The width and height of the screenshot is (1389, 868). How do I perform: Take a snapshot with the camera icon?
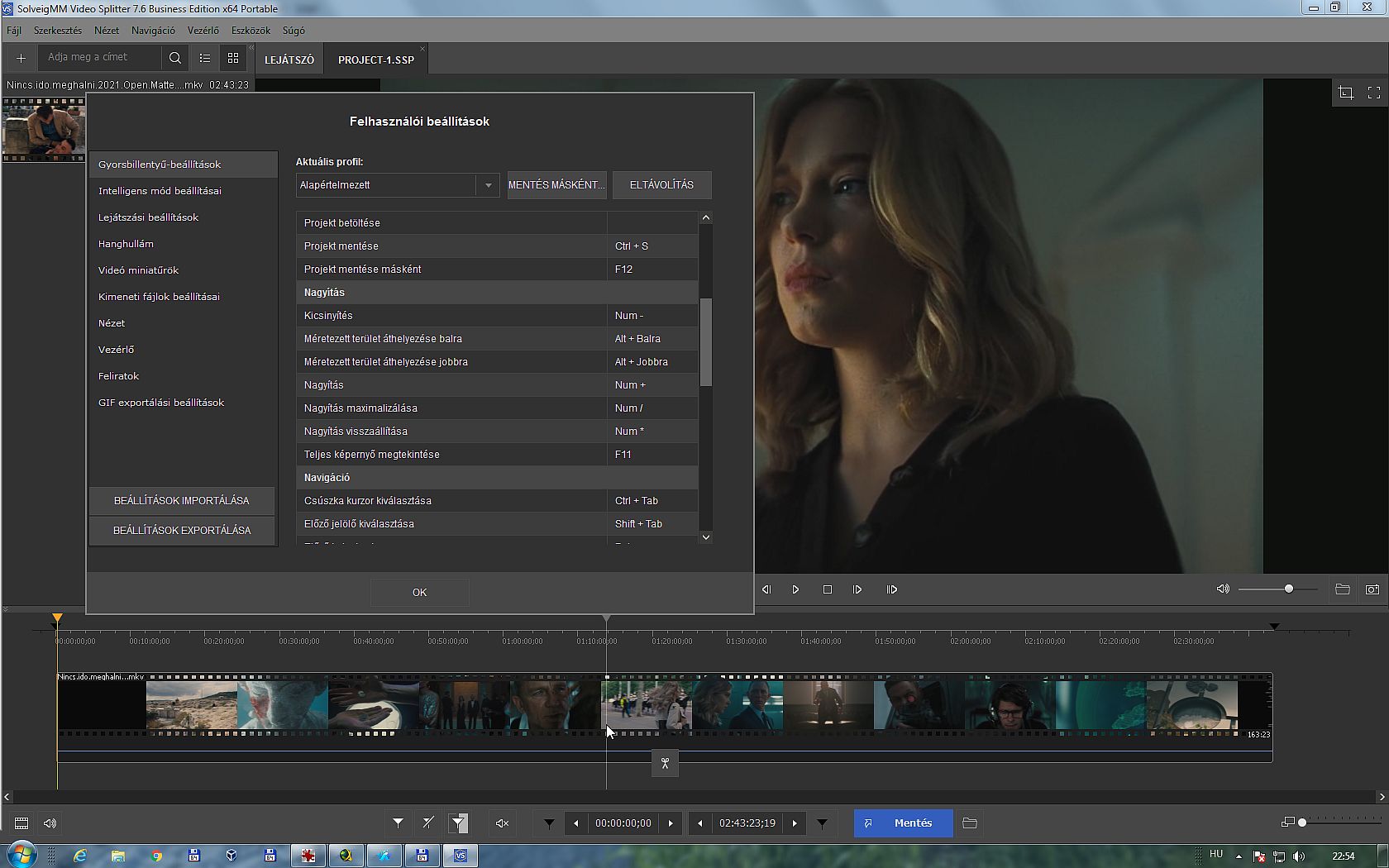tap(1372, 589)
